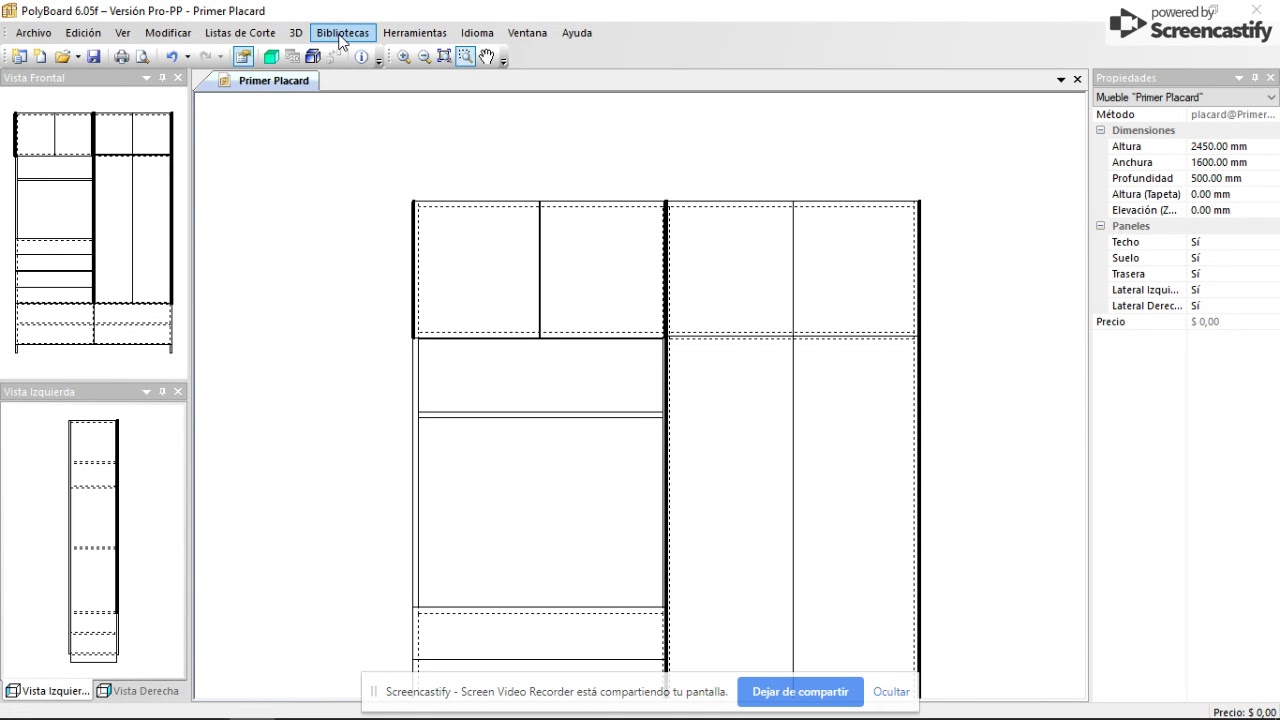Open the Vista Izquierda panel dropdown arrow
Screen dimensions: 1280x720
(x=146, y=392)
